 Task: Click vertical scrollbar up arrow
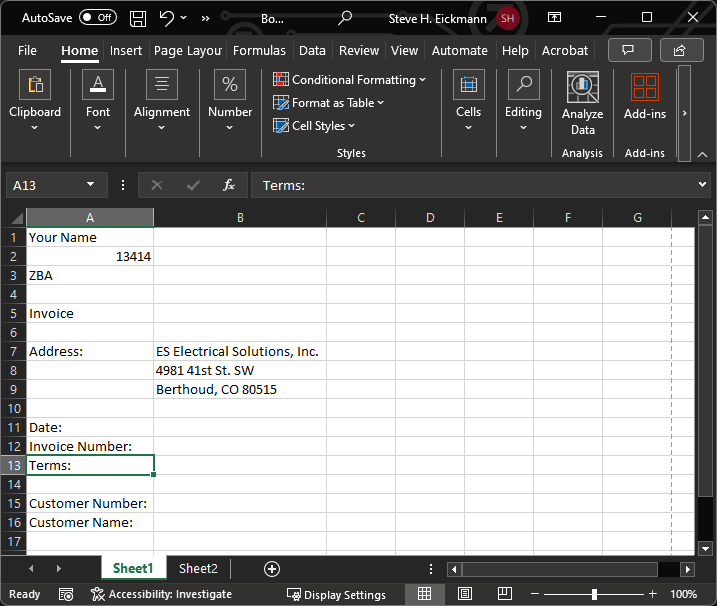coord(705,218)
